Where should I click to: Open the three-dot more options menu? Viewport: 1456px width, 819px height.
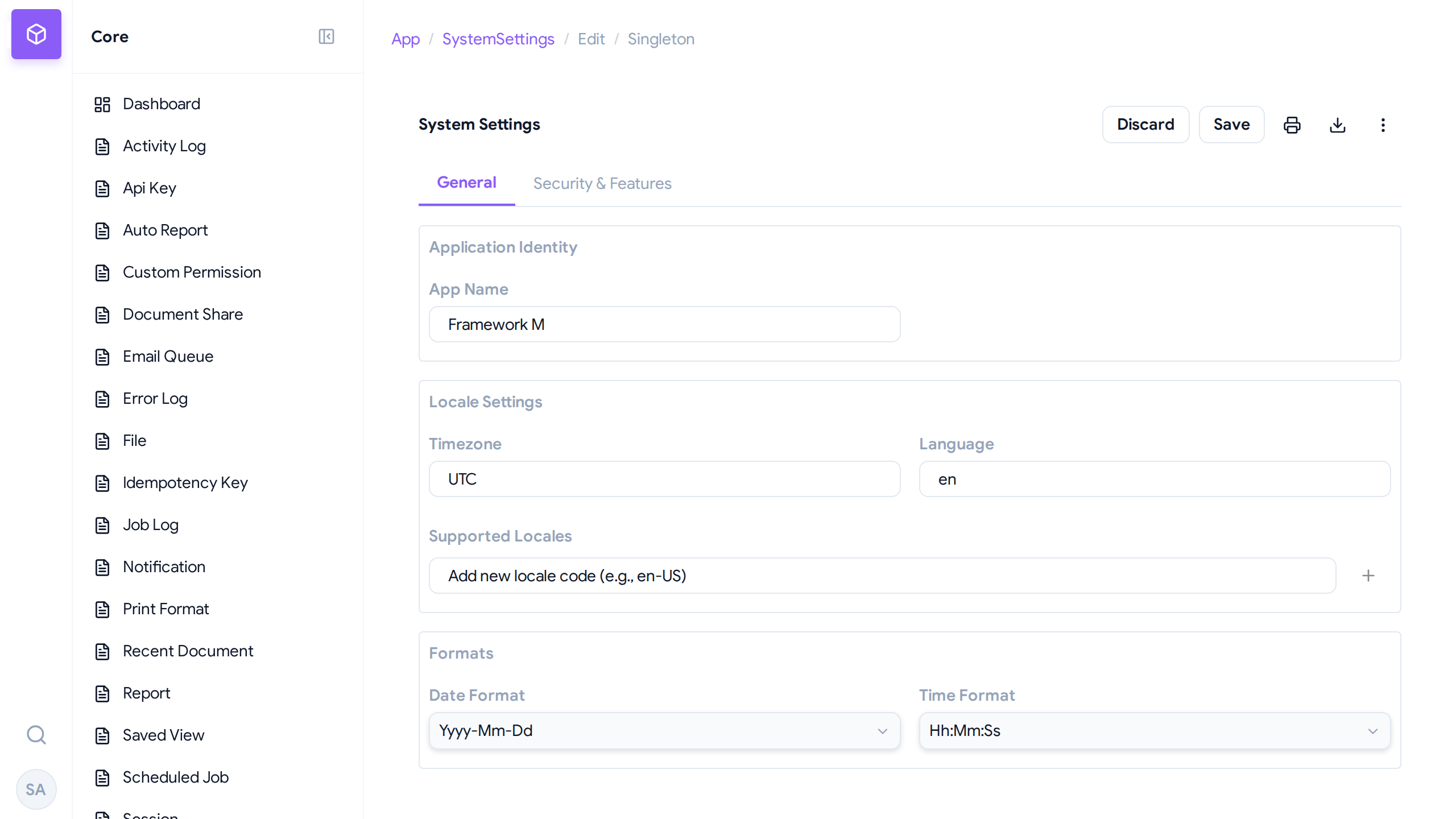coord(1383,125)
